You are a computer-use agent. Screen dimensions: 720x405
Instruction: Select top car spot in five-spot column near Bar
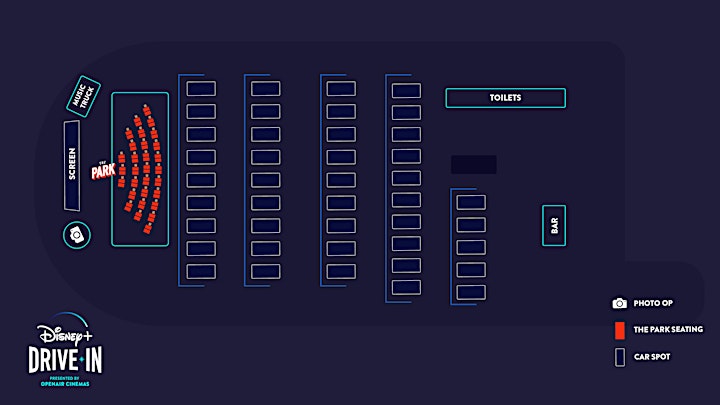point(471,202)
